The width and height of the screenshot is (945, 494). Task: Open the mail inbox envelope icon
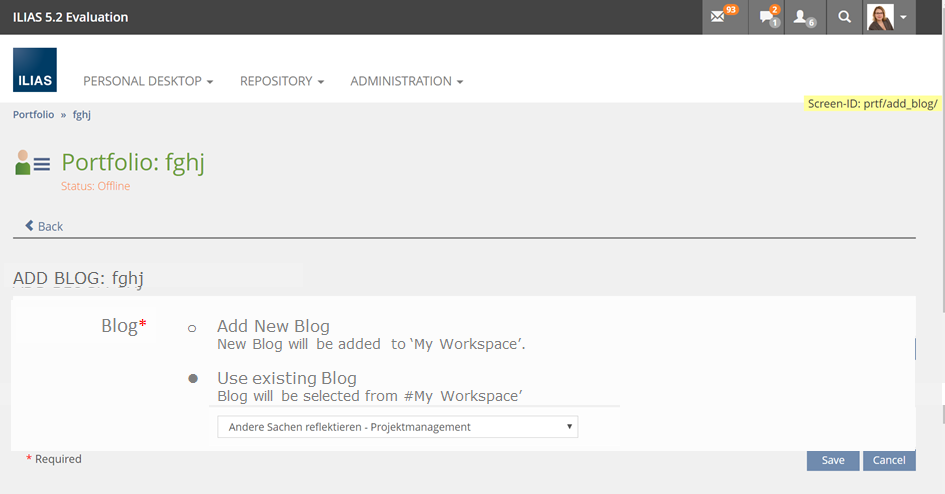tap(718, 17)
